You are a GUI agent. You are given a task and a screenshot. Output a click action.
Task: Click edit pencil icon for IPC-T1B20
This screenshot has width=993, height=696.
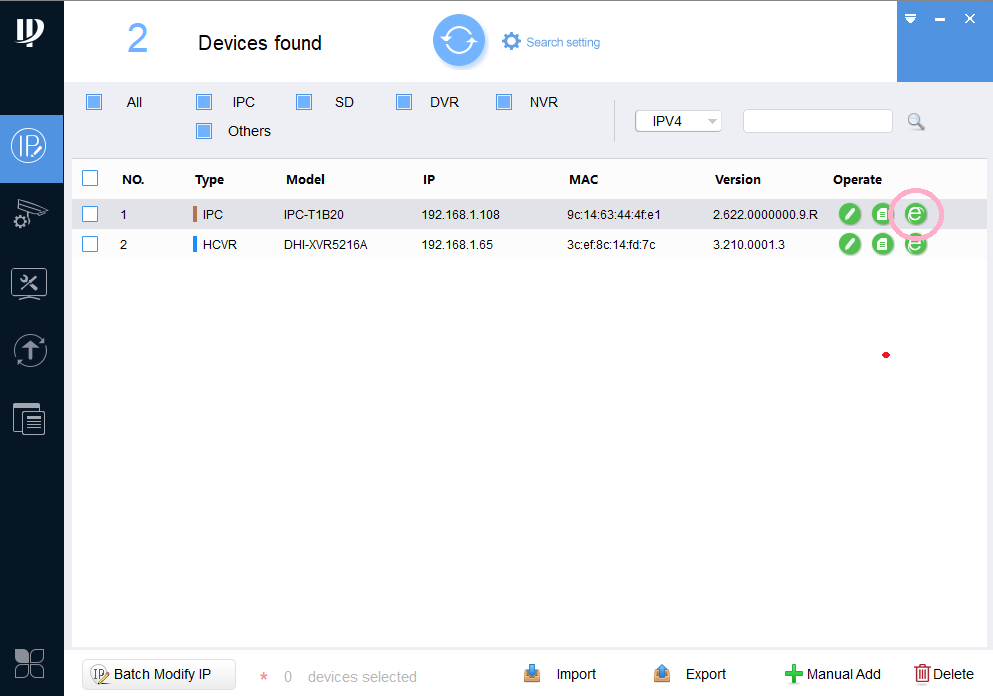pyautogui.click(x=849, y=214)
